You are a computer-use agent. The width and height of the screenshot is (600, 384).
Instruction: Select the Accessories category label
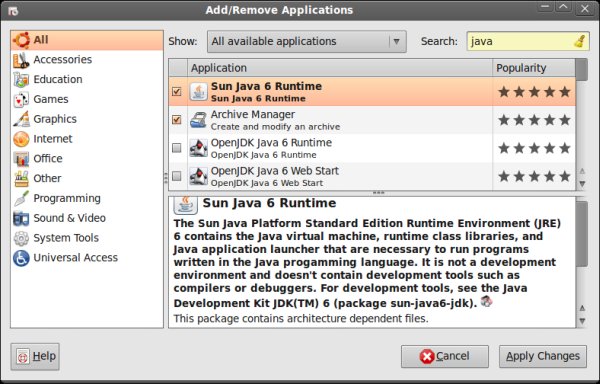click(x=62, y=60)
